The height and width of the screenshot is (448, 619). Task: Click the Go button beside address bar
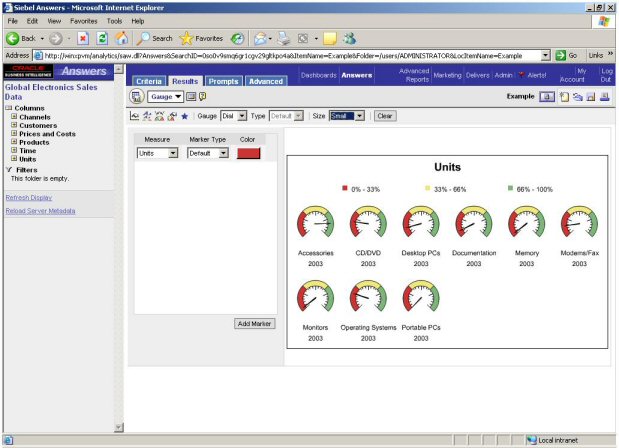566,55
